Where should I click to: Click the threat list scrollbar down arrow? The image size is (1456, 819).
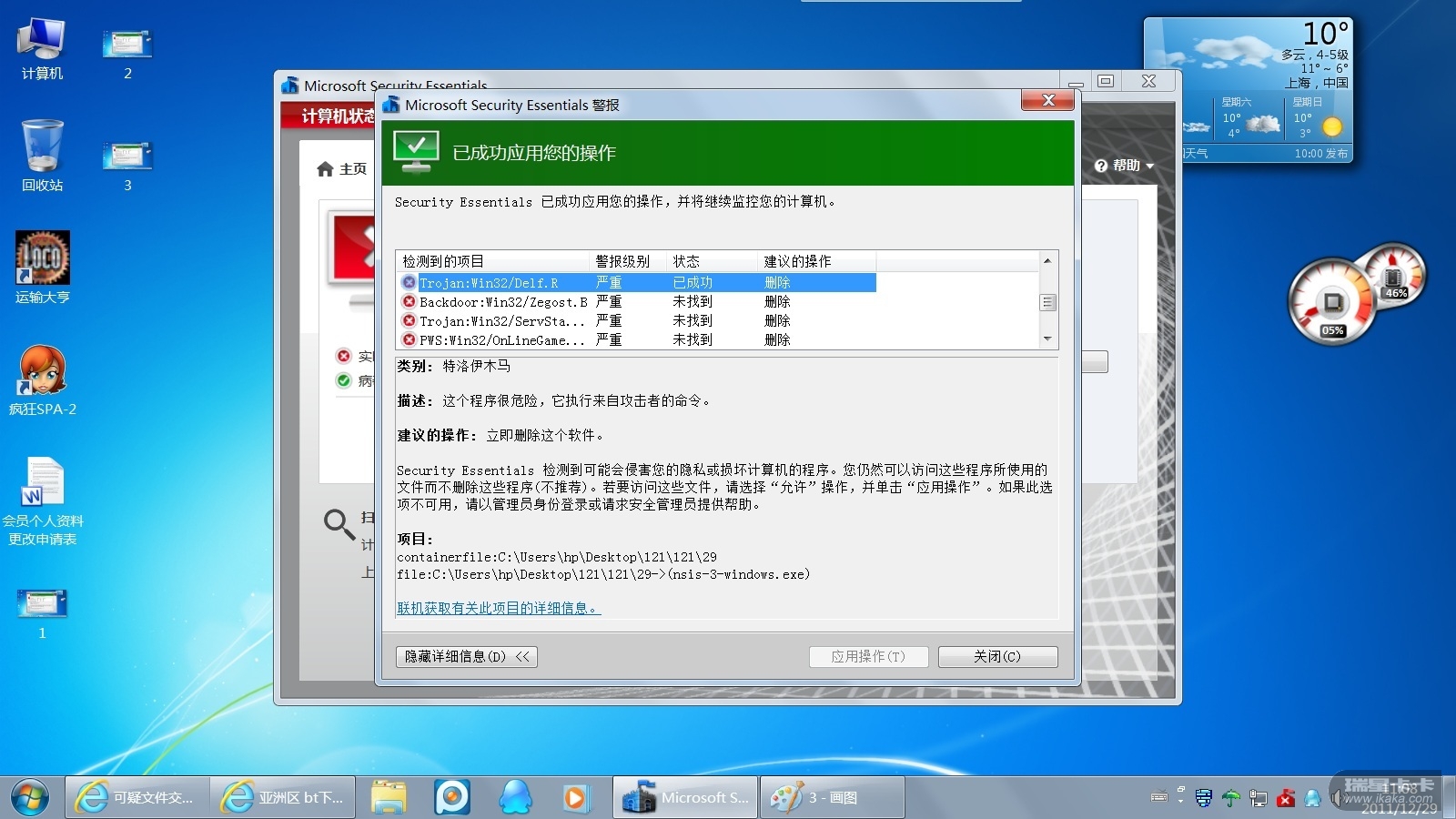pos(1047,339)
